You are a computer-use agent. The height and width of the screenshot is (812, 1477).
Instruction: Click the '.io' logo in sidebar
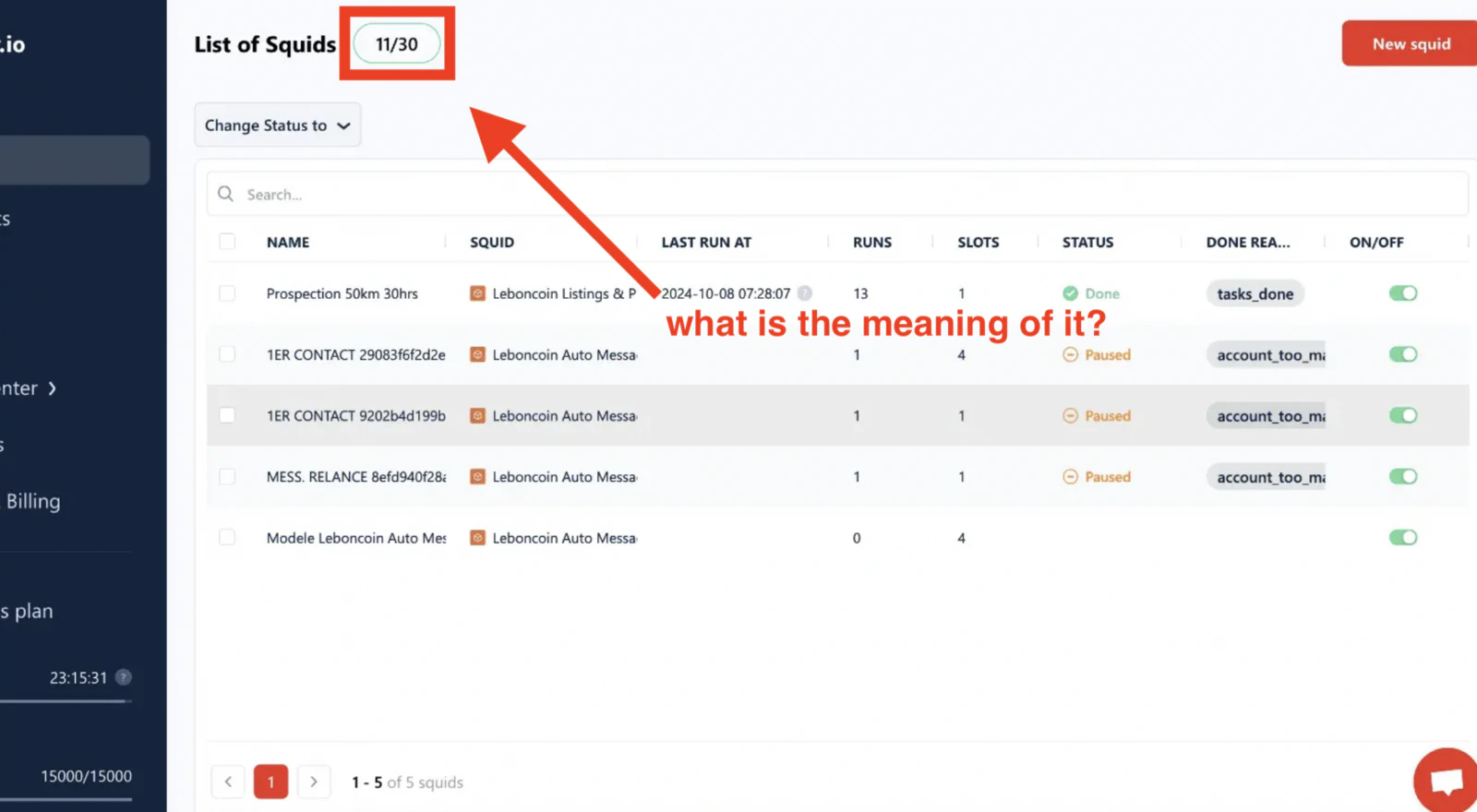[13, 43]
